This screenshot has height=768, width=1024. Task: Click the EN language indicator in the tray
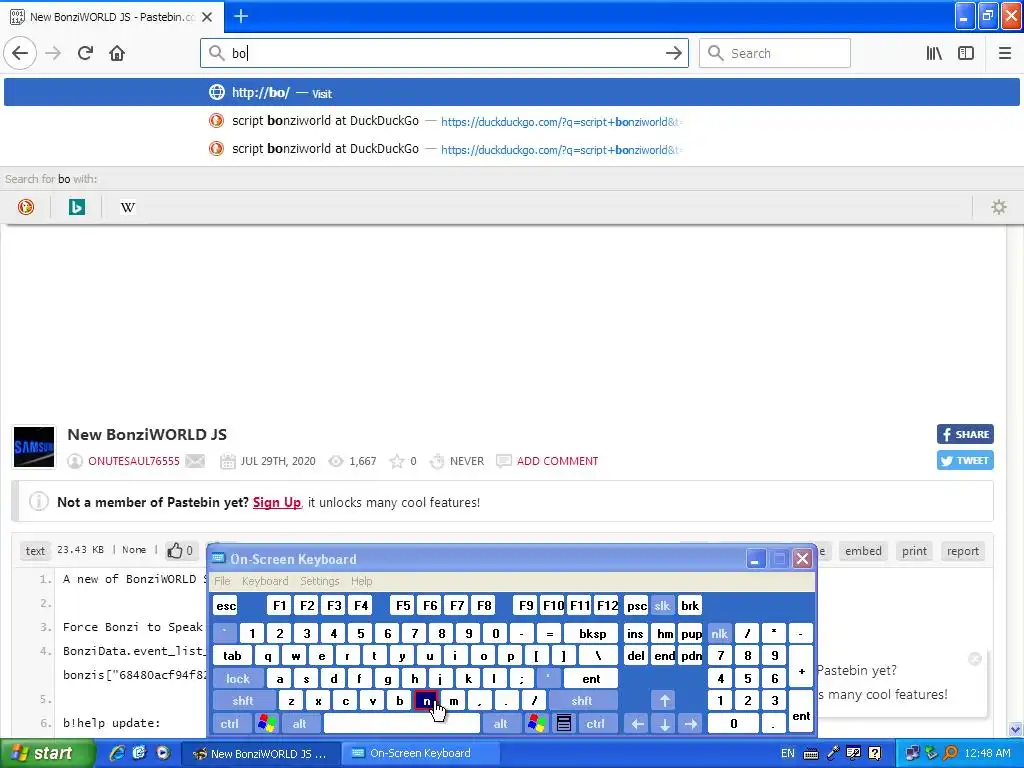click(x=788, y=754)
